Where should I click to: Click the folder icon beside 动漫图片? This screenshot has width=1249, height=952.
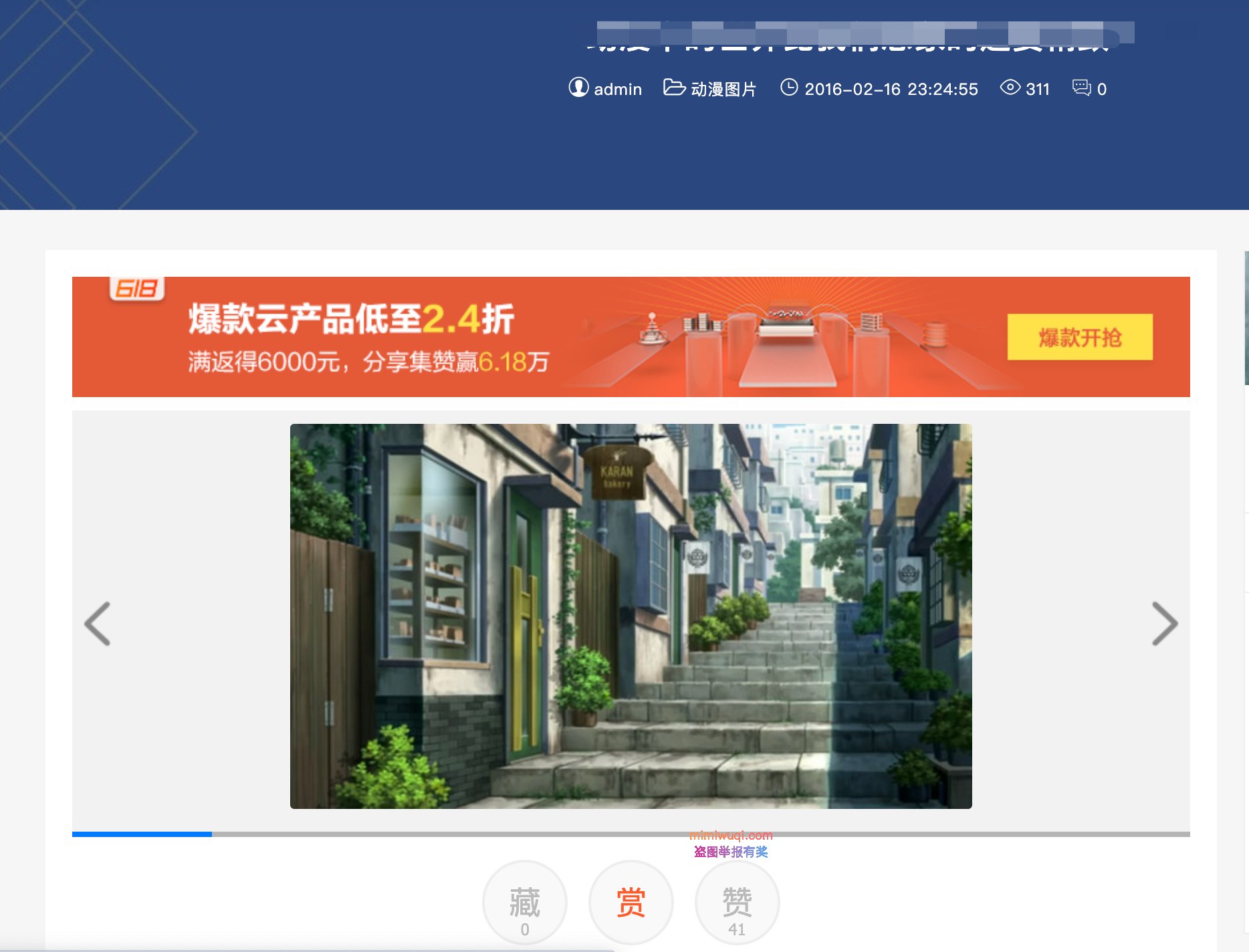point(674,88)
